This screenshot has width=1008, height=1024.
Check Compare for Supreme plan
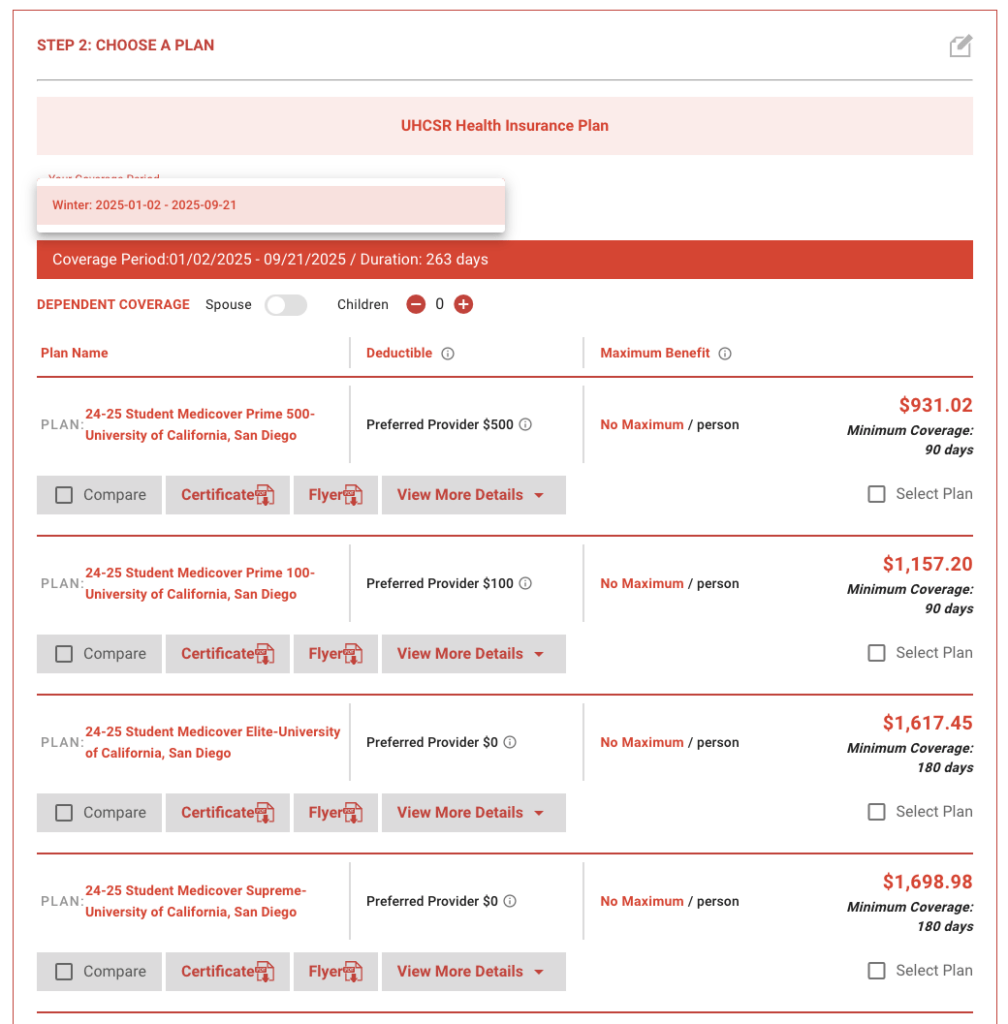click(64, 971)
